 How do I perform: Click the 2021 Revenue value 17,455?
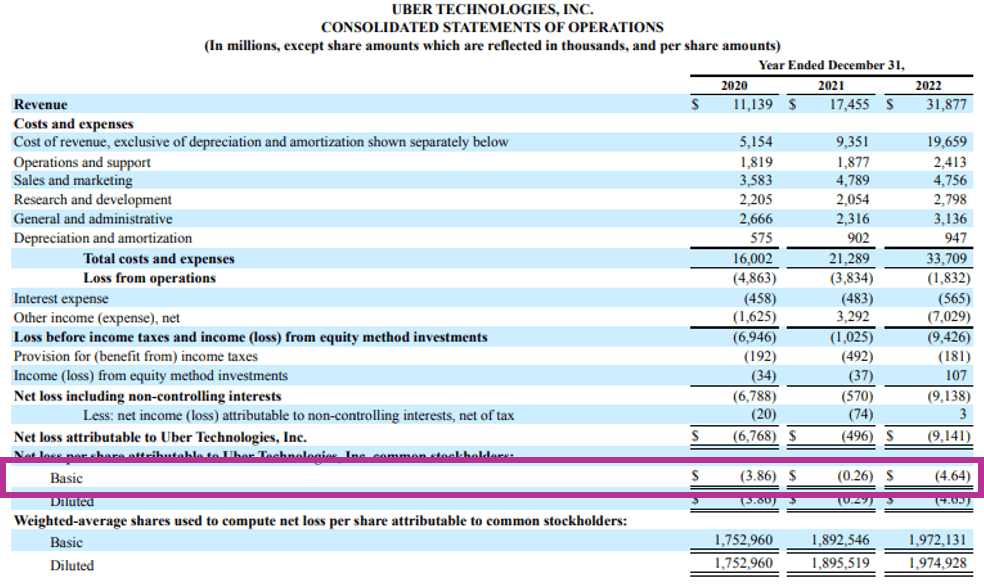click(x=849, y=104)
